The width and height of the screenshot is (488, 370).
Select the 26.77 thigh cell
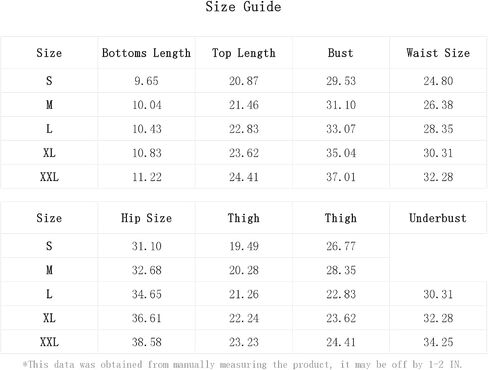coord(341,246)
